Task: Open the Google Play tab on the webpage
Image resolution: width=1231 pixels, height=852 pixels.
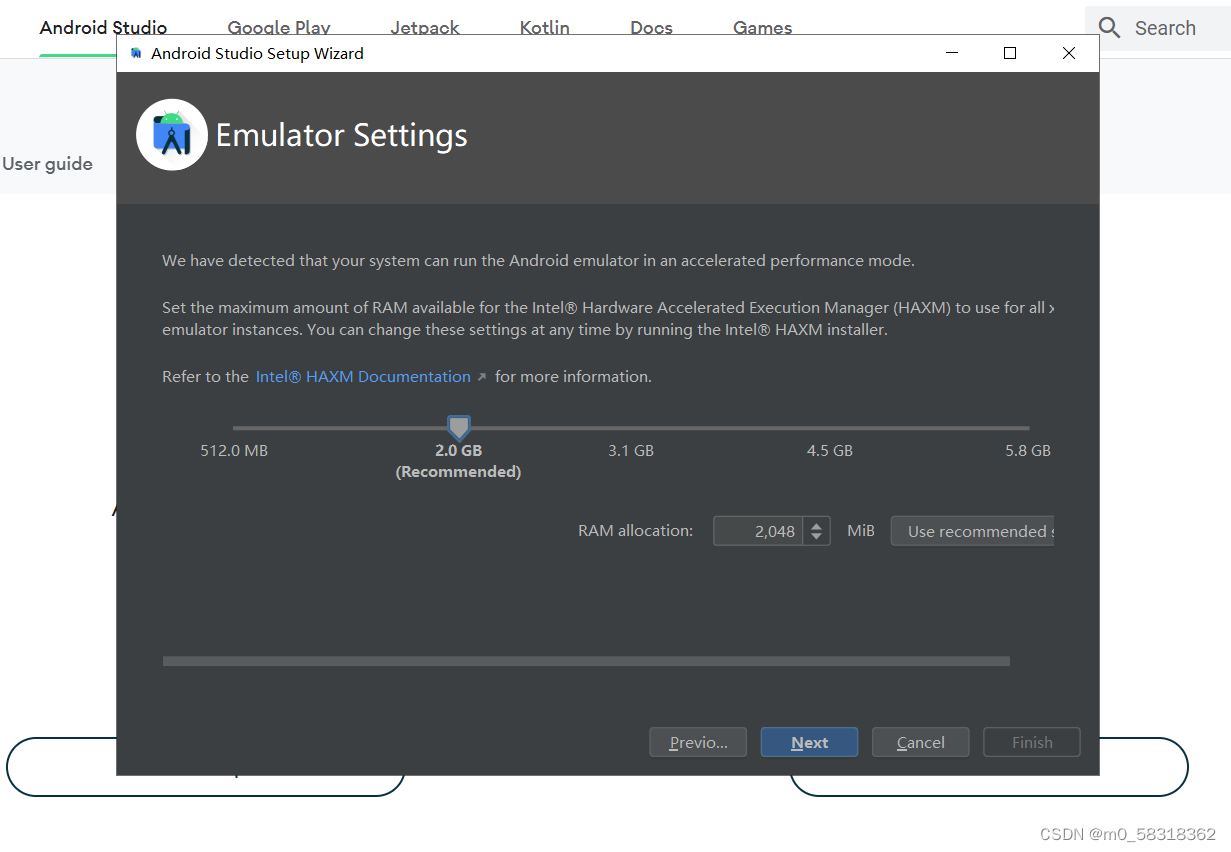Action: pyautogui.click(x=279, y=28)
